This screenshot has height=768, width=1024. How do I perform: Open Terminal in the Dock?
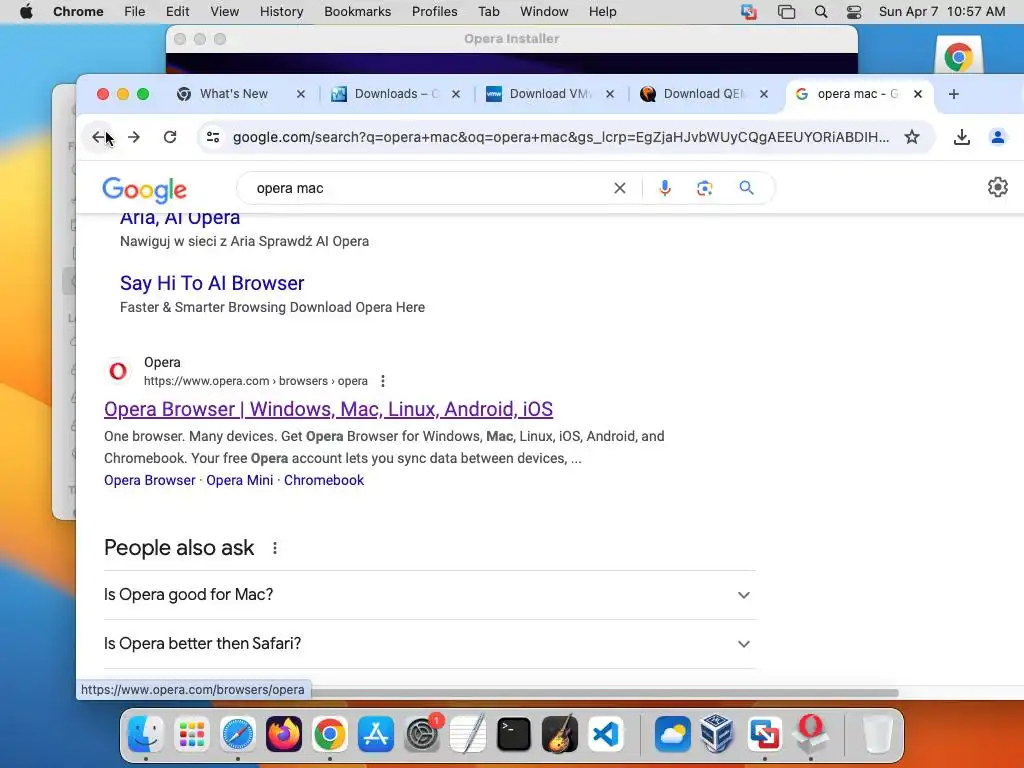click(514, 734)
